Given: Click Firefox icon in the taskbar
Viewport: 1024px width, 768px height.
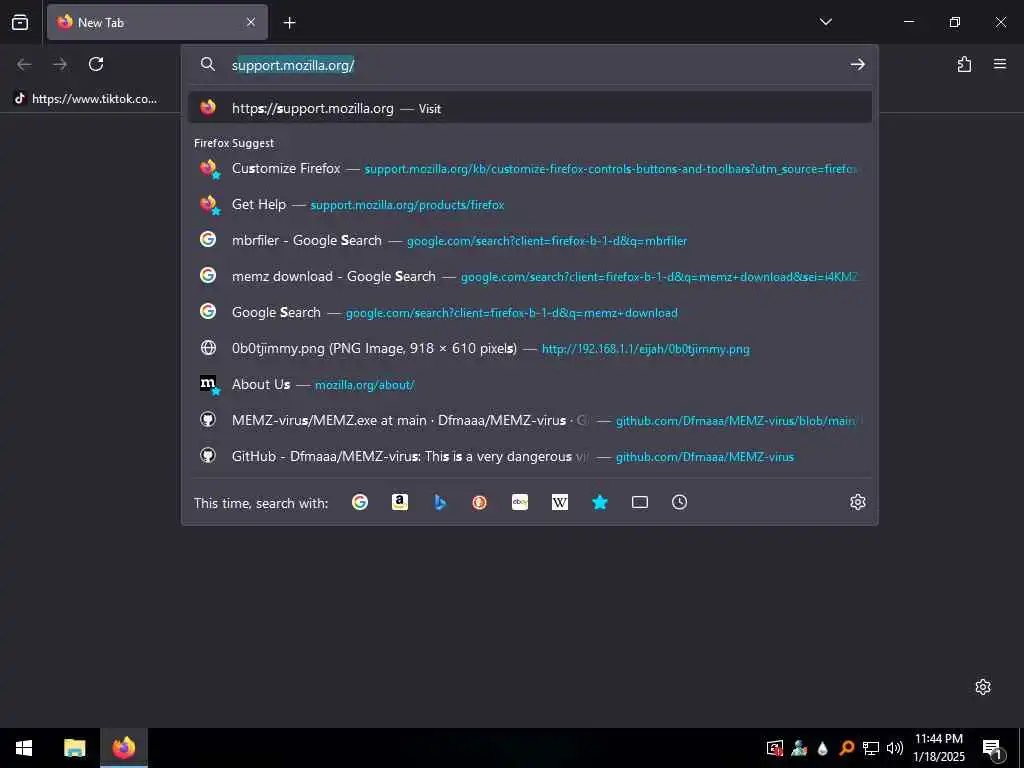Looking at the screenshot, I should (123, 748).
